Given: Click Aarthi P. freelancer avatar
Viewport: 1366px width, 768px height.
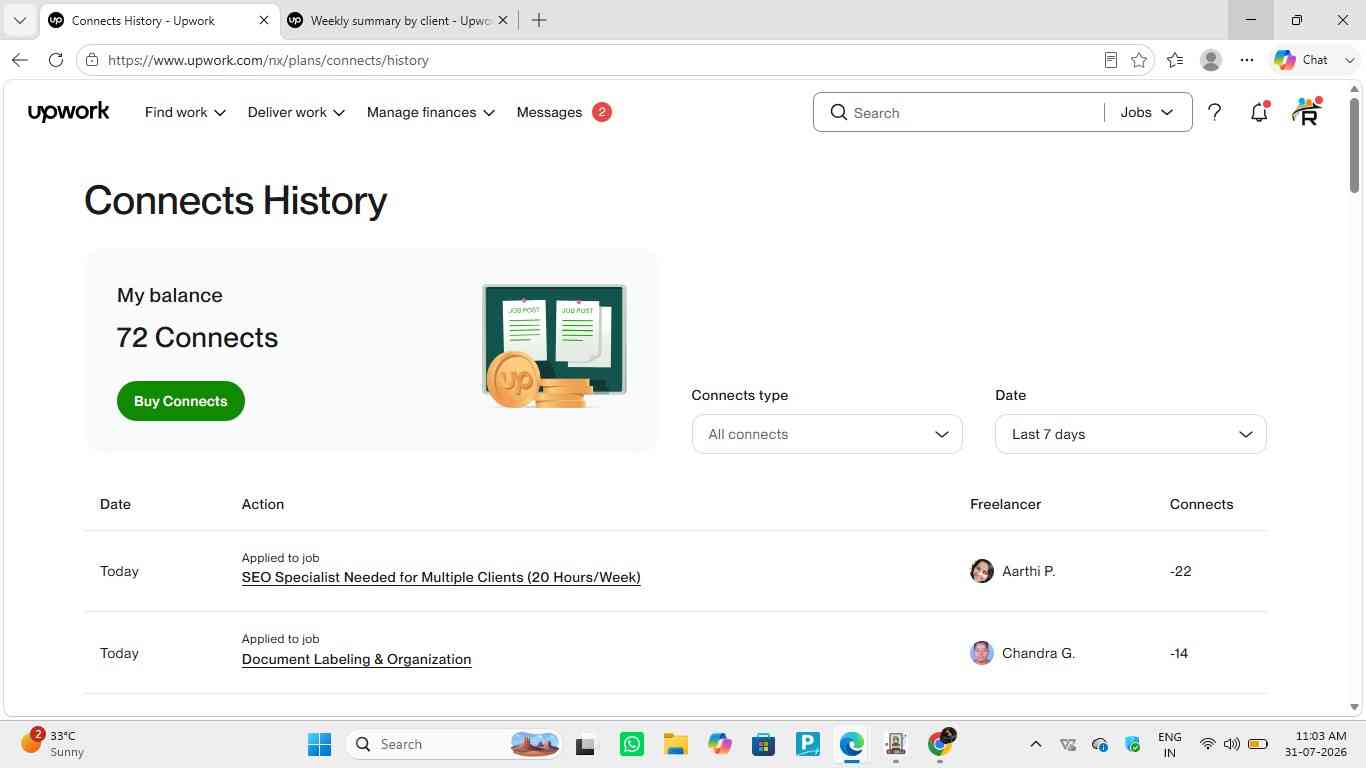Looking at the screenshot, I should (982, 571).
